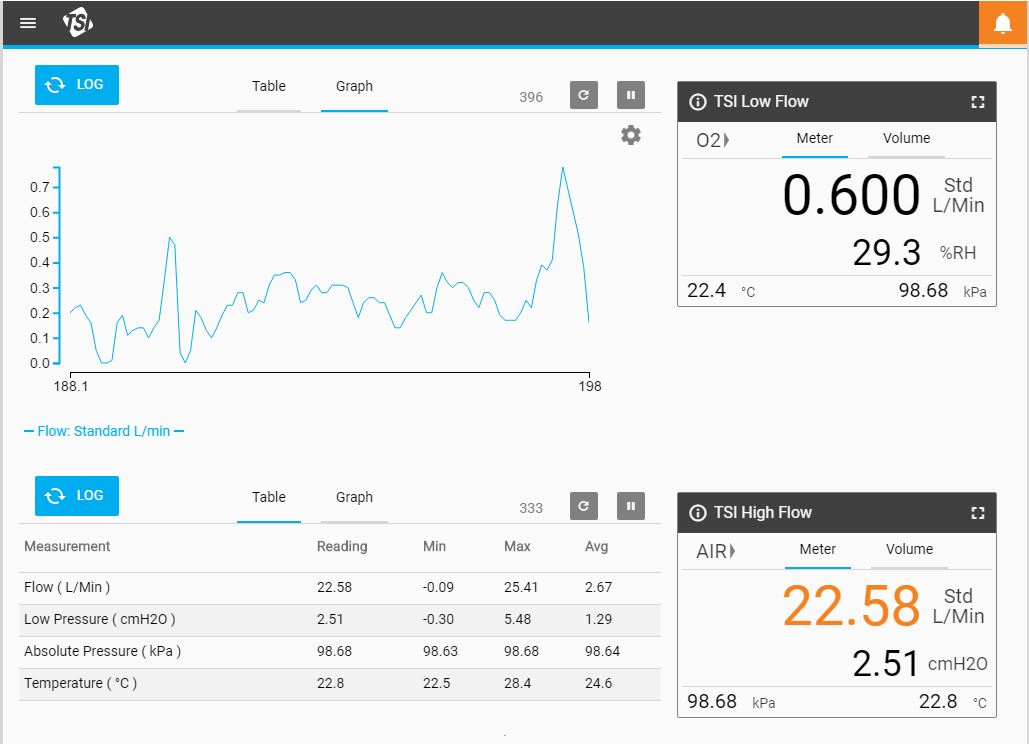Click the TSI logo in header
1029x744 pixels.
point(78,23)
